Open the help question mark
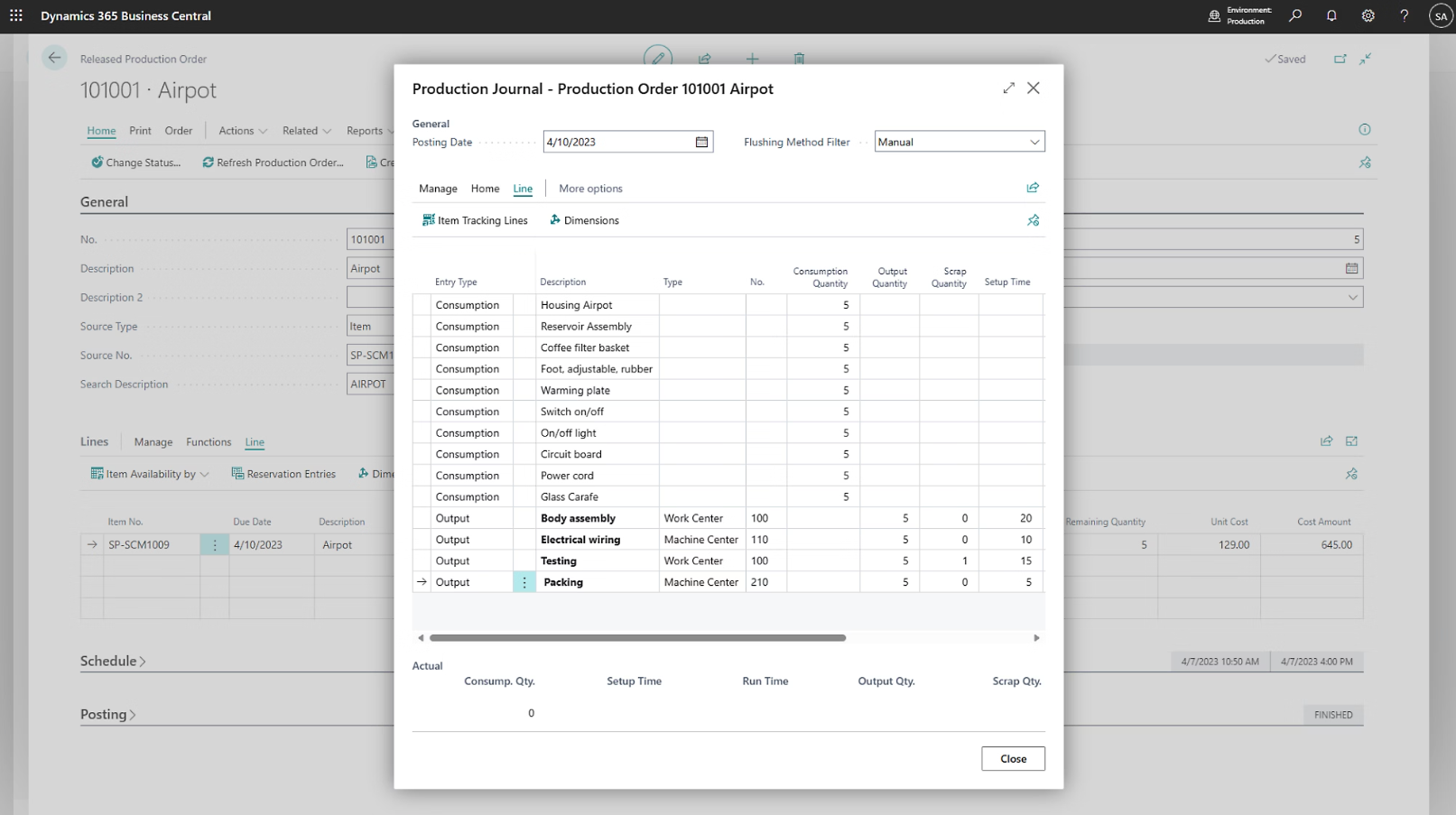Screen dimensions: 1456x815 1404,15
